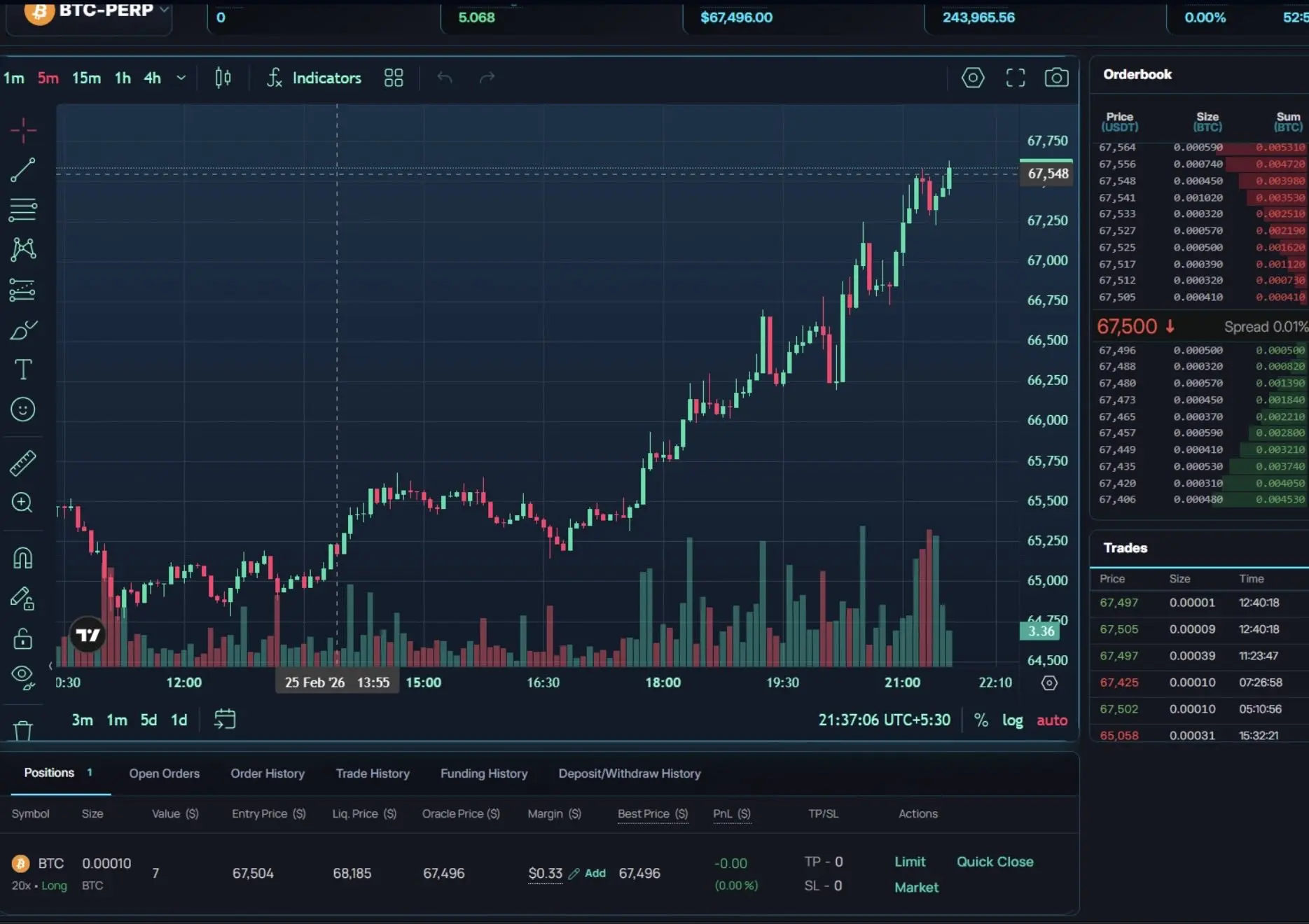Click the 65,058 trade row
Screen dimensions: 1309x924
1200,735
